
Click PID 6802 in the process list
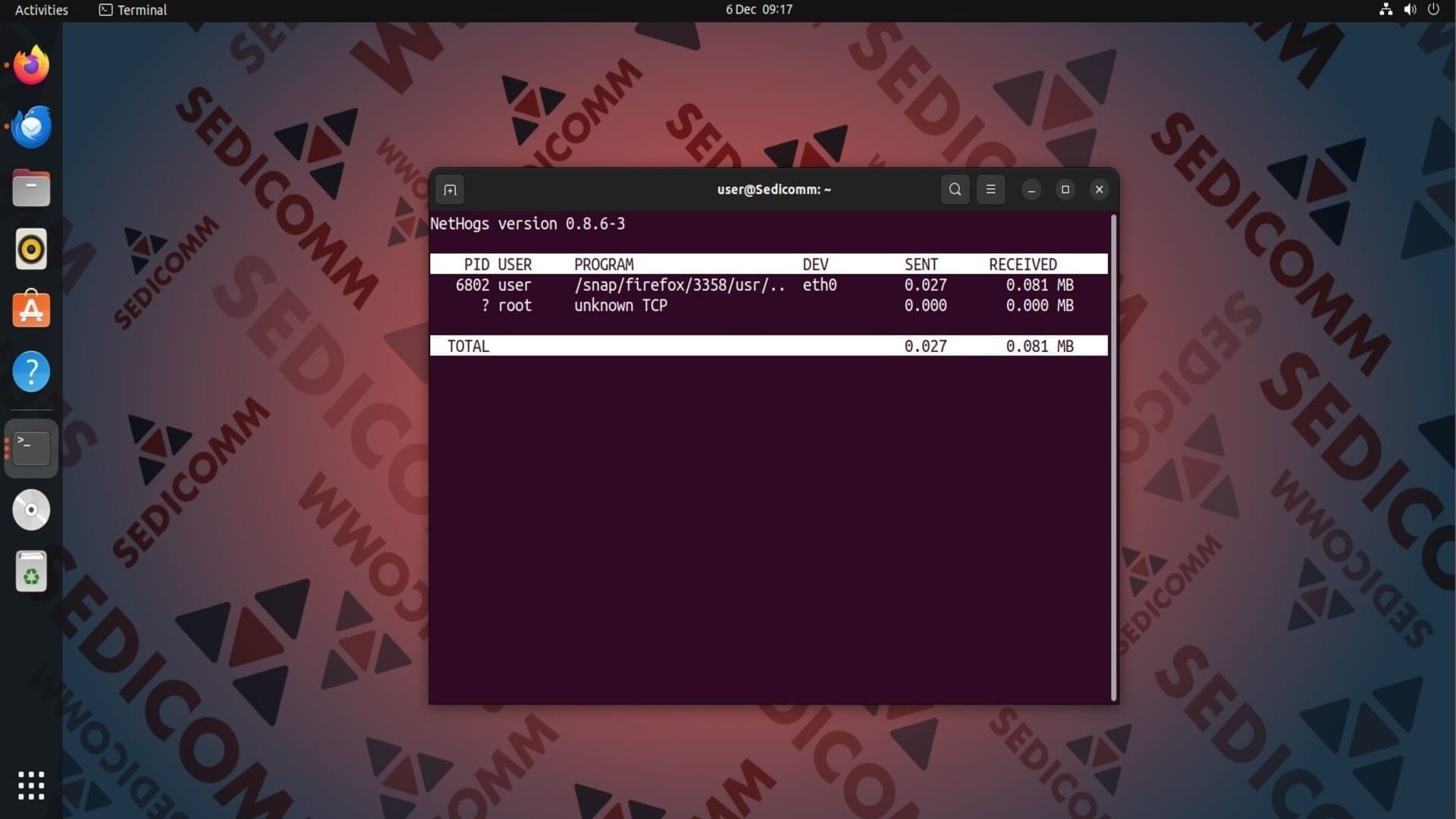click(472, 285)
